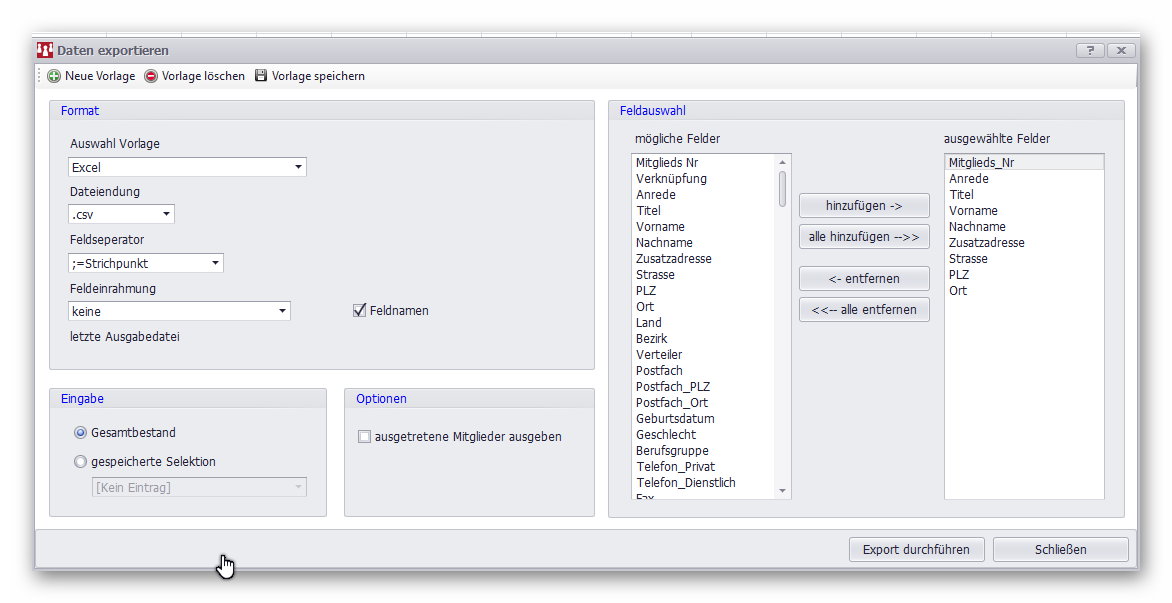This screenshot has height=603, width=1172.
Task: Open the Feldseperator dropdown
Action: [215, 264]
